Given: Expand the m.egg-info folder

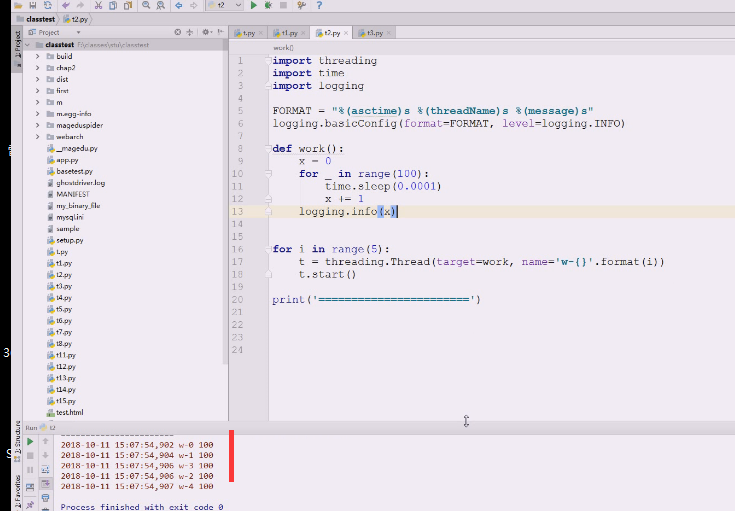Looking at the screenshot, I should 38,113.
